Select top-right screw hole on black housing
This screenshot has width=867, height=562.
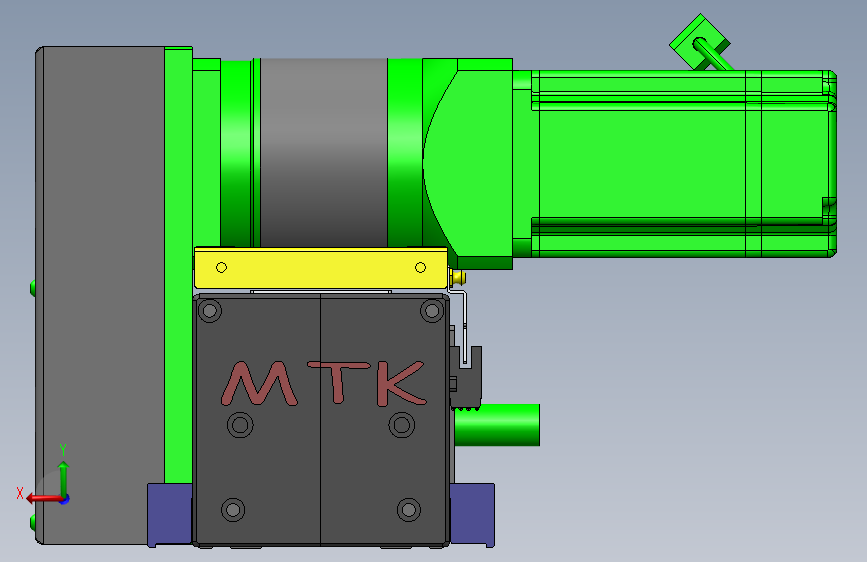(x=432, y=311)
